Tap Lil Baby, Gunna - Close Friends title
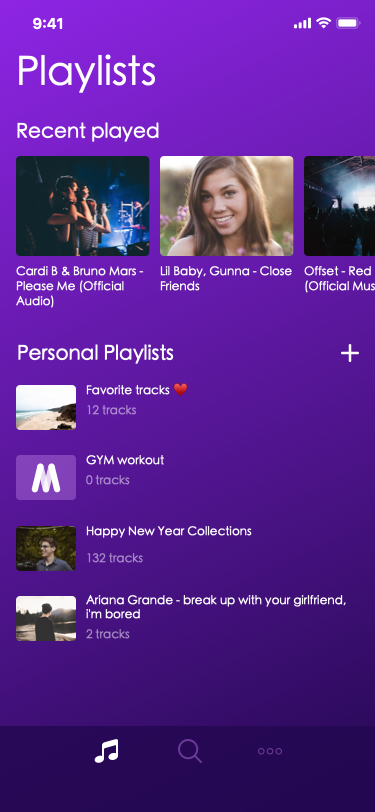375x812 pixels. [226, 279]
